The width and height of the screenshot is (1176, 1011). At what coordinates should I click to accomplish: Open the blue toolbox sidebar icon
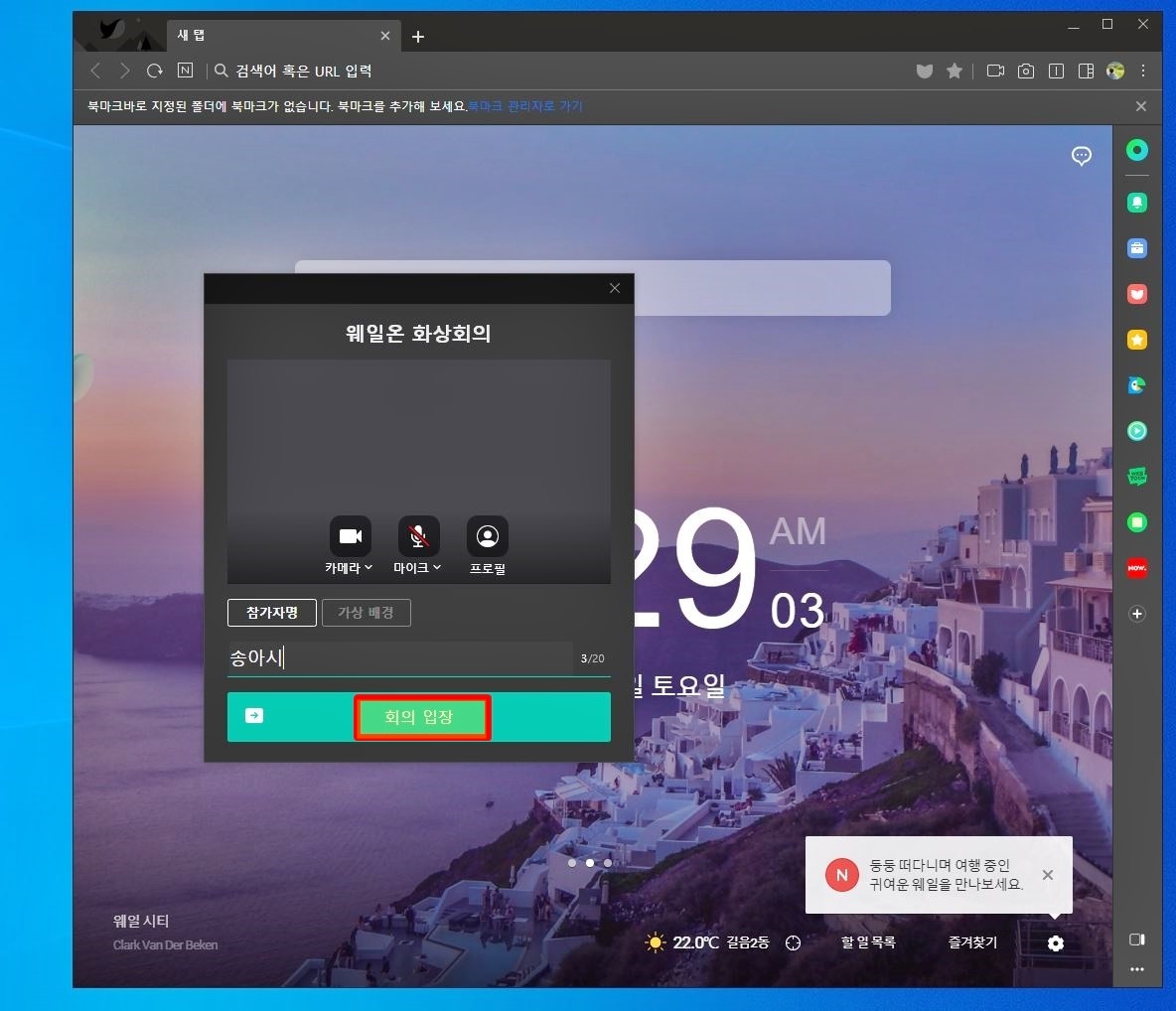point(1137,248)
